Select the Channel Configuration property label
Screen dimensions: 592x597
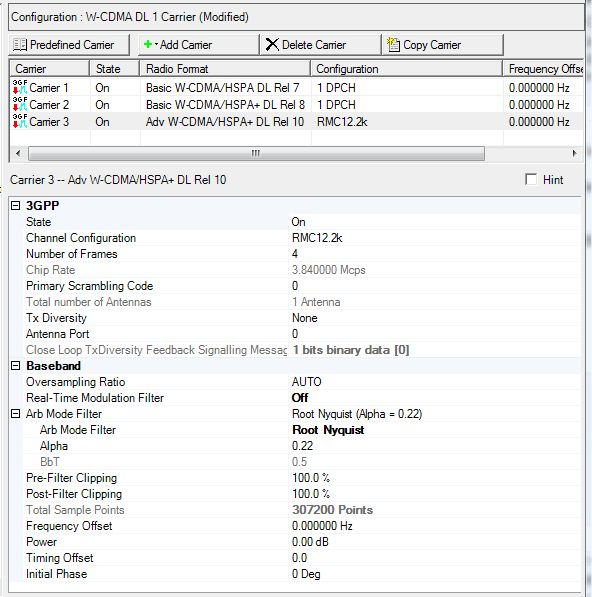click(81, 238)
